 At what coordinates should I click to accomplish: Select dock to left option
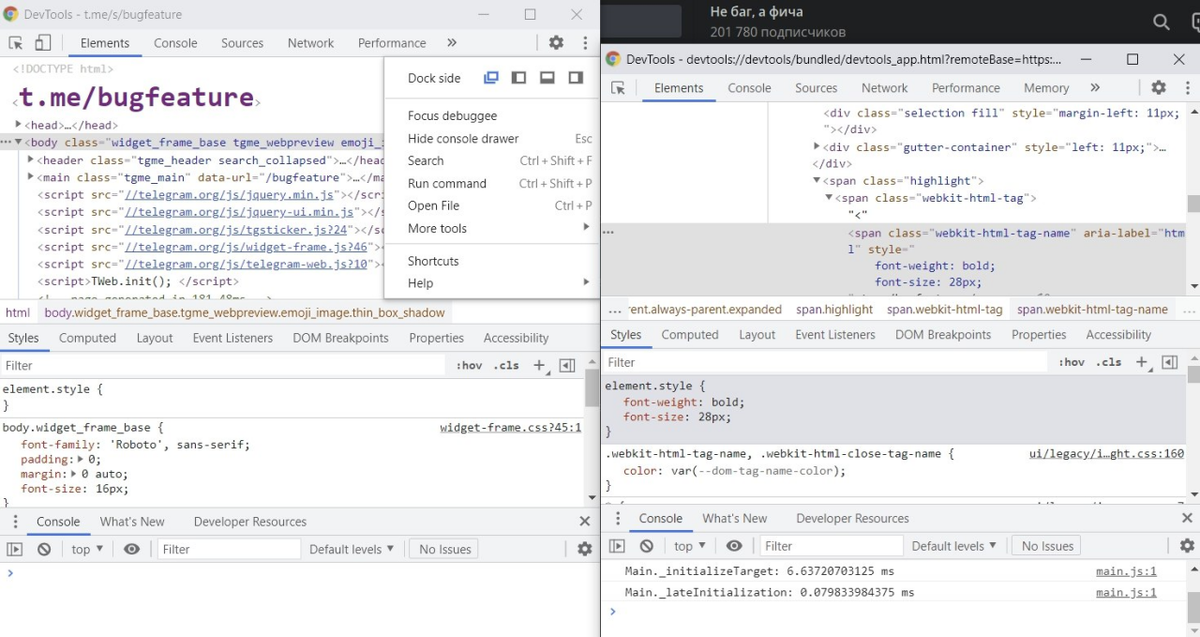[519, 78]
